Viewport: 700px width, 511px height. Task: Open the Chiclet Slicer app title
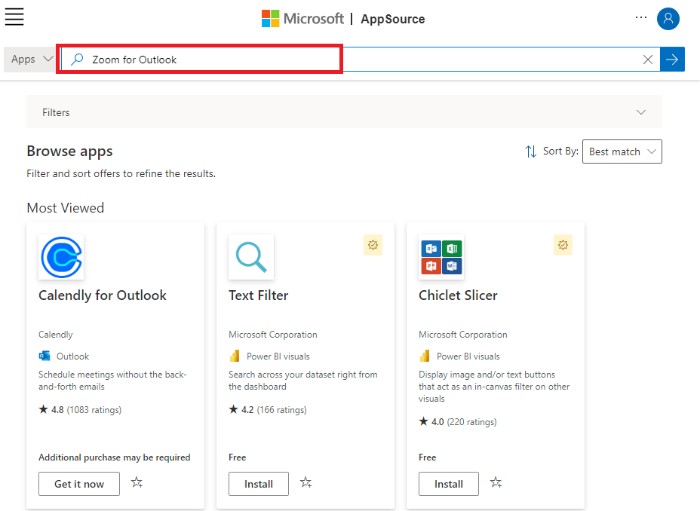(x=458, y=295)
